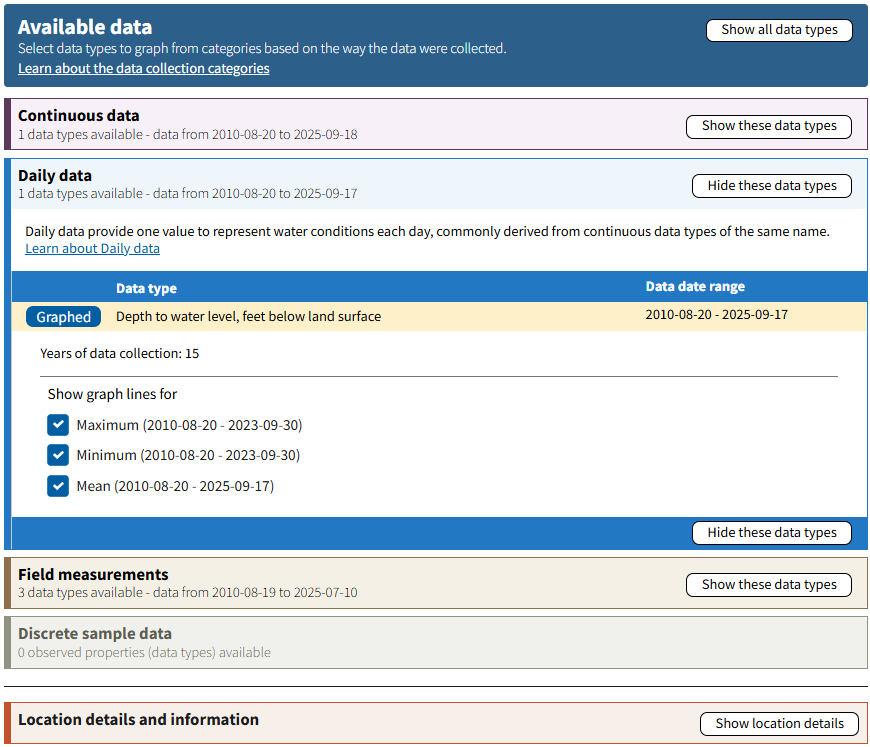Click Show all data types

[779, 29]
